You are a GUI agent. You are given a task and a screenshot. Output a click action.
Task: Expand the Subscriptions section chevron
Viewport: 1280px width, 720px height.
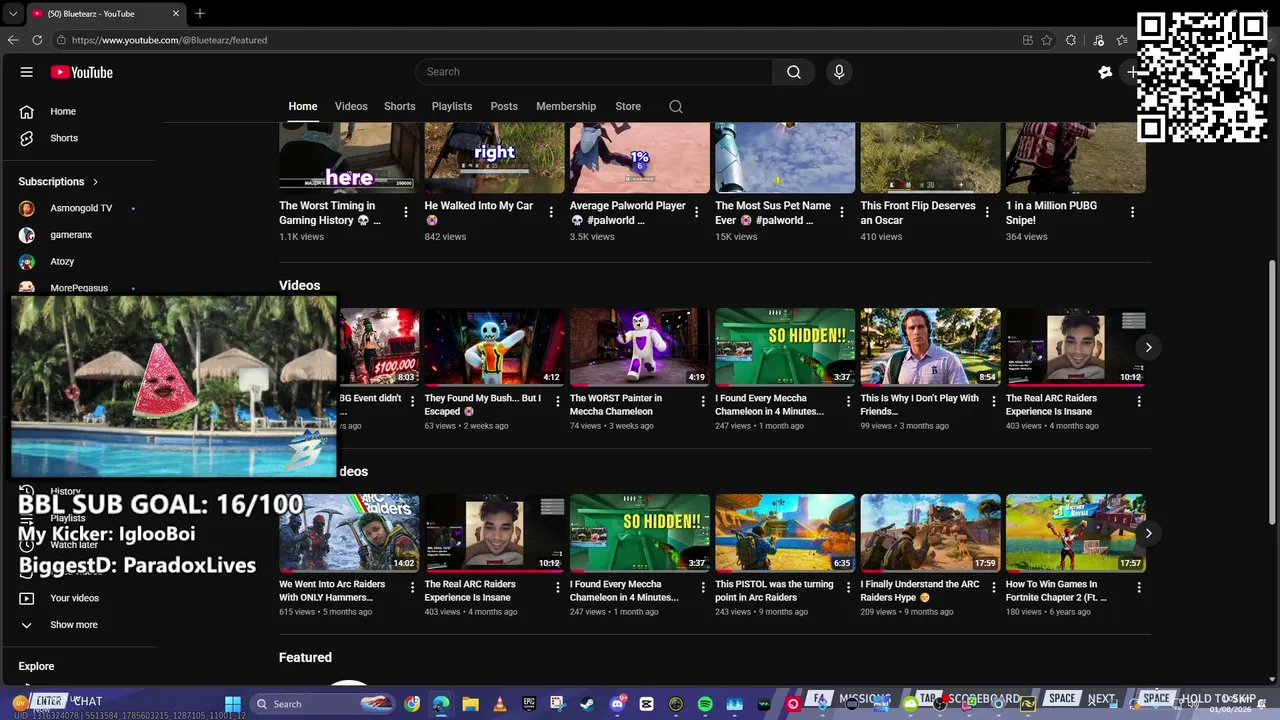click(95, 182)
